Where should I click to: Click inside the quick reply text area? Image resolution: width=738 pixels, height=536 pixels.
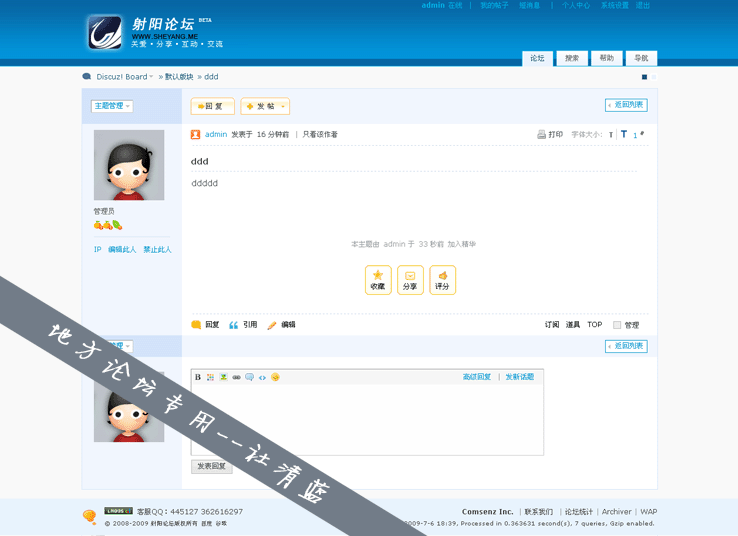[x=367, y=419]
